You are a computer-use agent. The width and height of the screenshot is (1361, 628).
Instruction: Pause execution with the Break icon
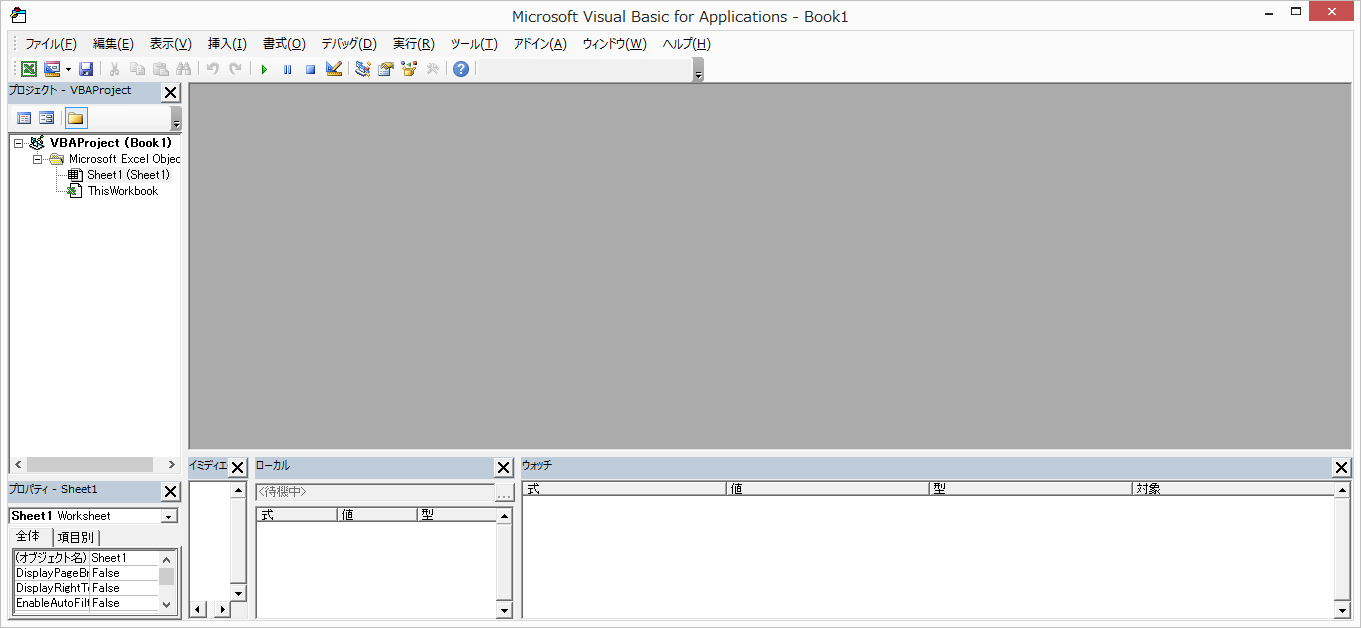click(x=287, y=68)
